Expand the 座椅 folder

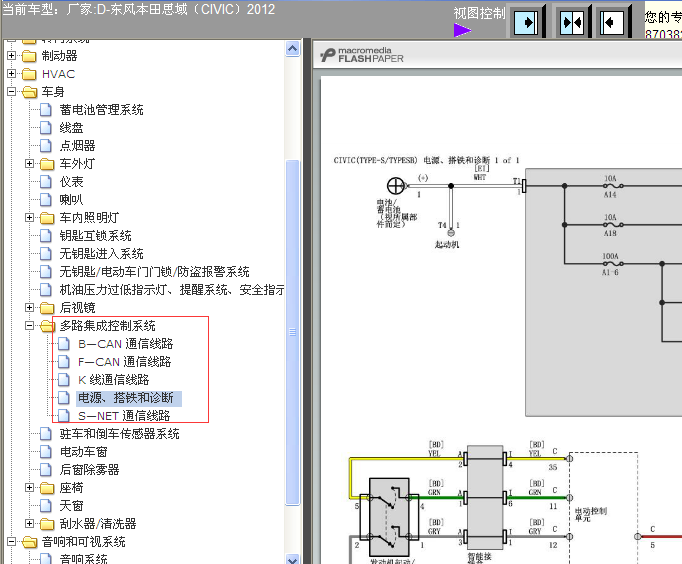point(30,488)
